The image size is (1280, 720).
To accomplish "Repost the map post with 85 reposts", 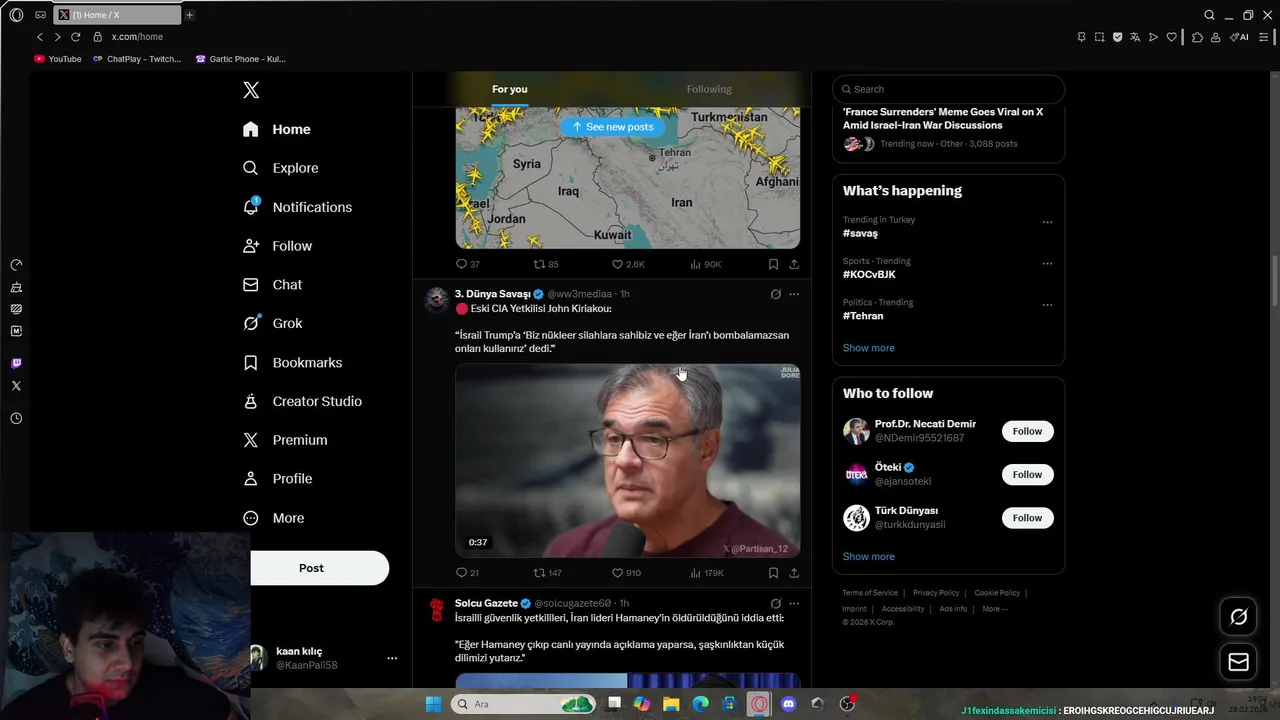I will [546, 264].
